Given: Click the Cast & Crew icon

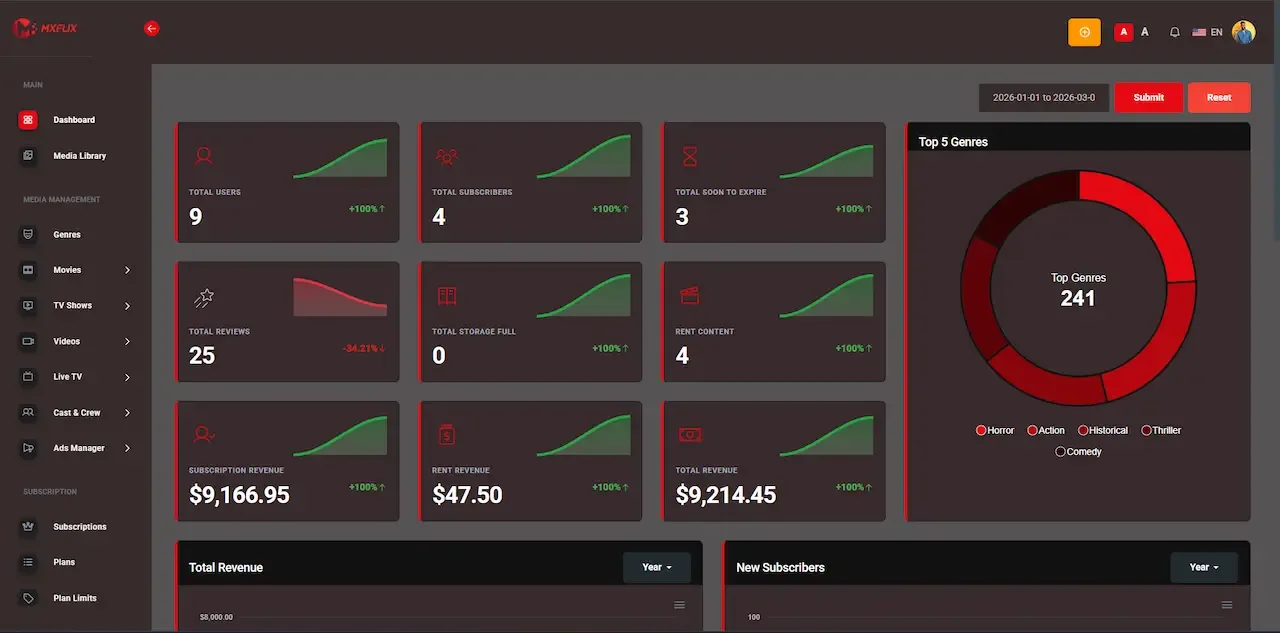Looking at the screenshot, I should pyautogui.click(x=28, y=413).
